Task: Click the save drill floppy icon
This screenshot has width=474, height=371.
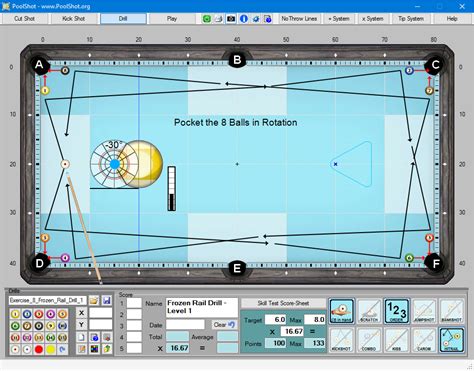Action: click(x=107, y=301)
